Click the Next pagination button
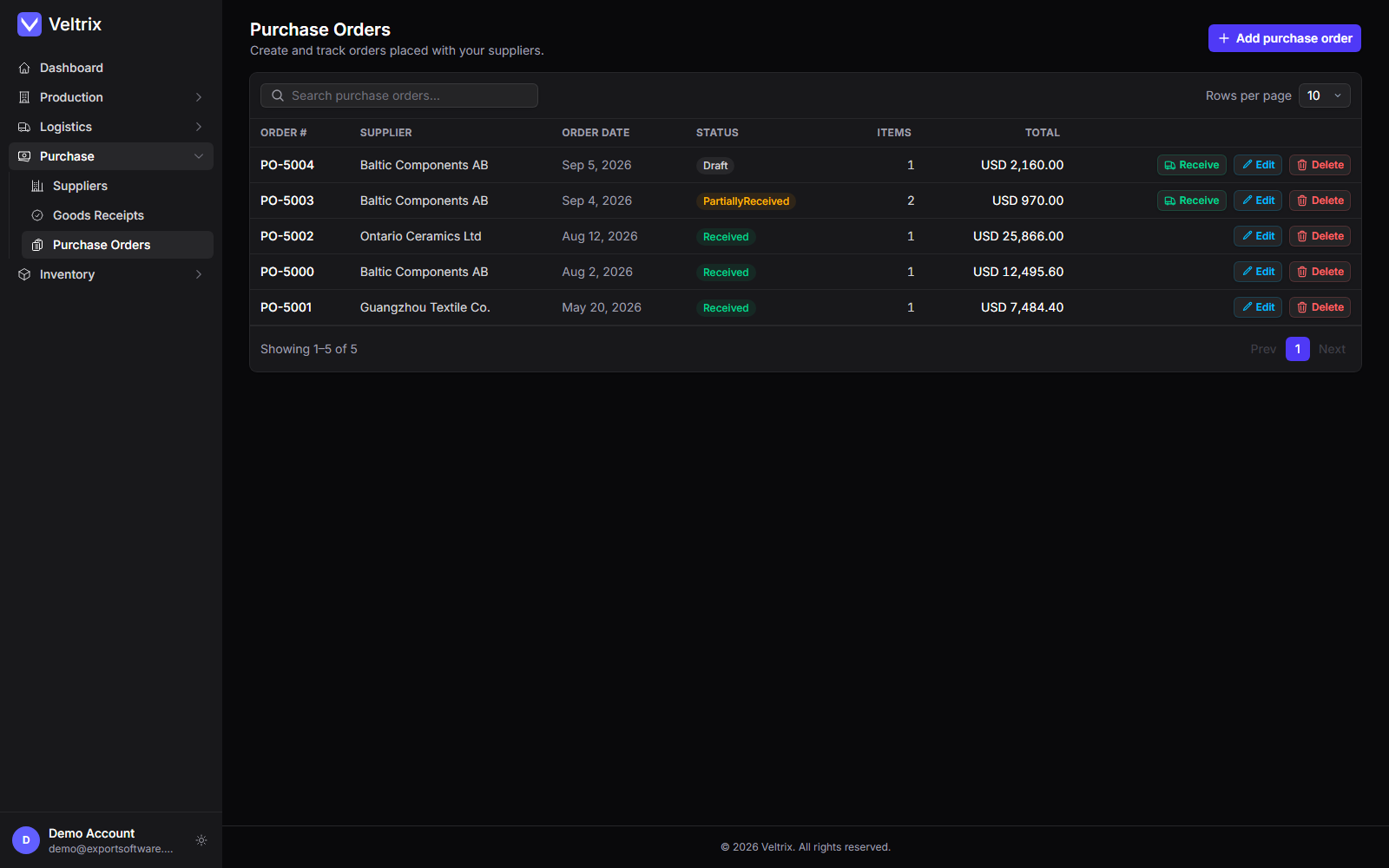This screenshot has height=868, width=1389. tap(1332, 349)
